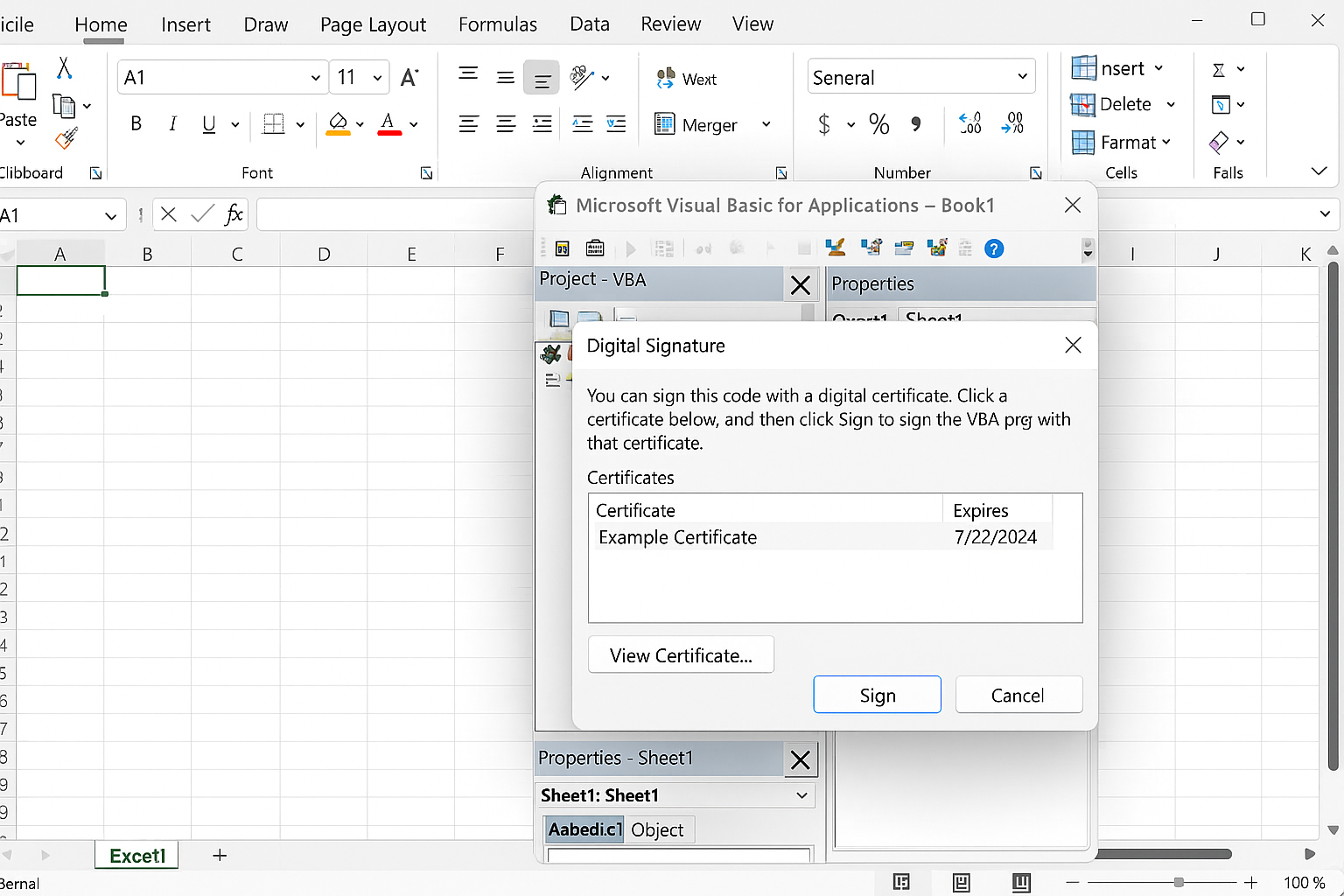Viewport: 1344px width, 896px height.
Task: Center text horizontally in the ribbon
Action: 506,124
